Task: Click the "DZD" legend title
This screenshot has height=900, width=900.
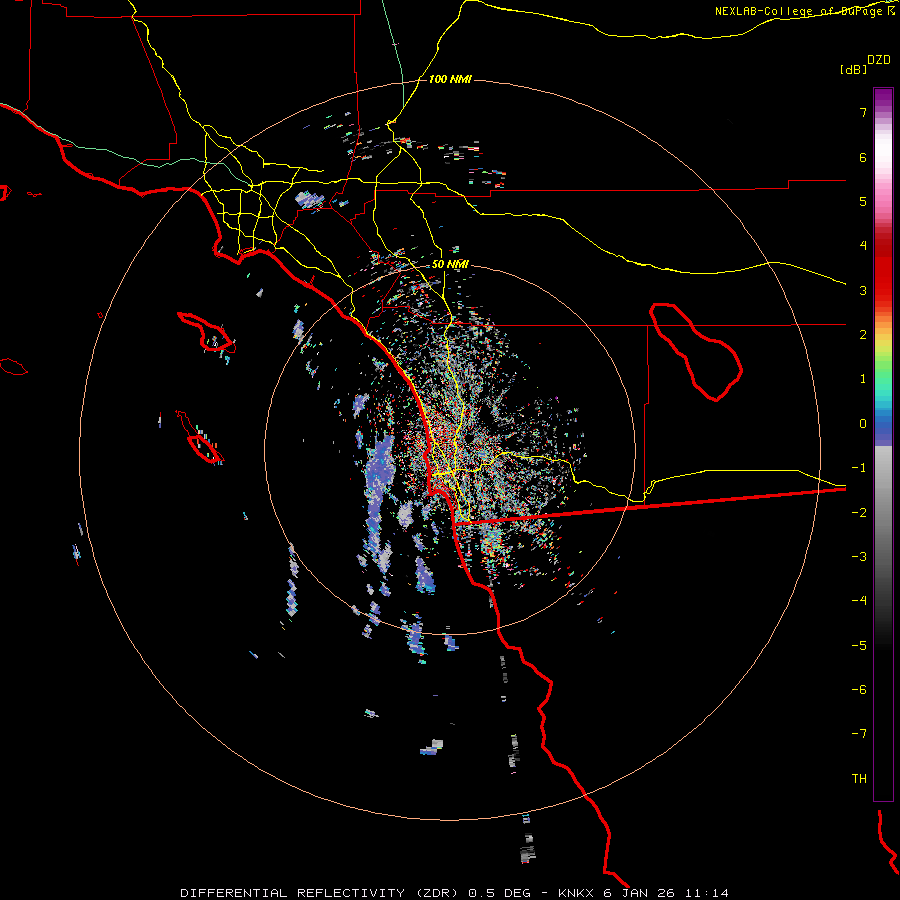Action: tap(879, 60)
